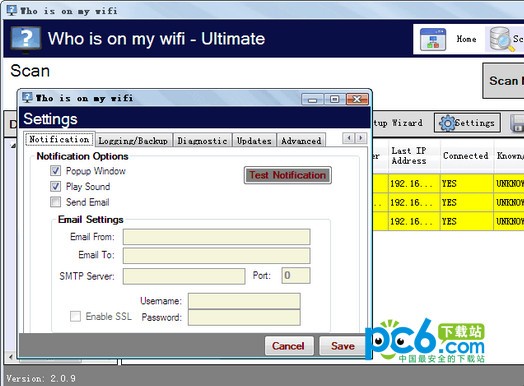Viewport: 524px width, 386px height.
Task: Click the Last IP Address column header
Action: 414,156
